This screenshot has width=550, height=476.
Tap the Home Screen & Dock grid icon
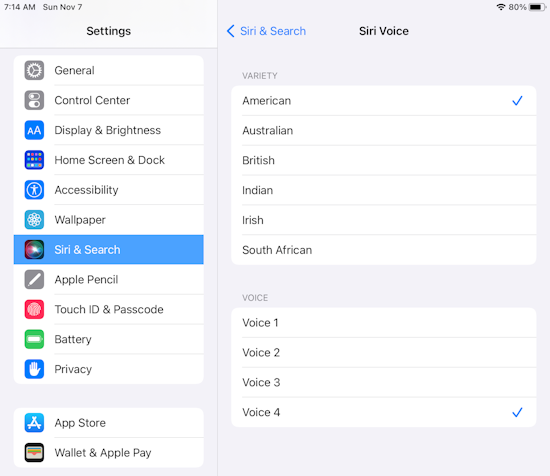[x=34, y=160]
